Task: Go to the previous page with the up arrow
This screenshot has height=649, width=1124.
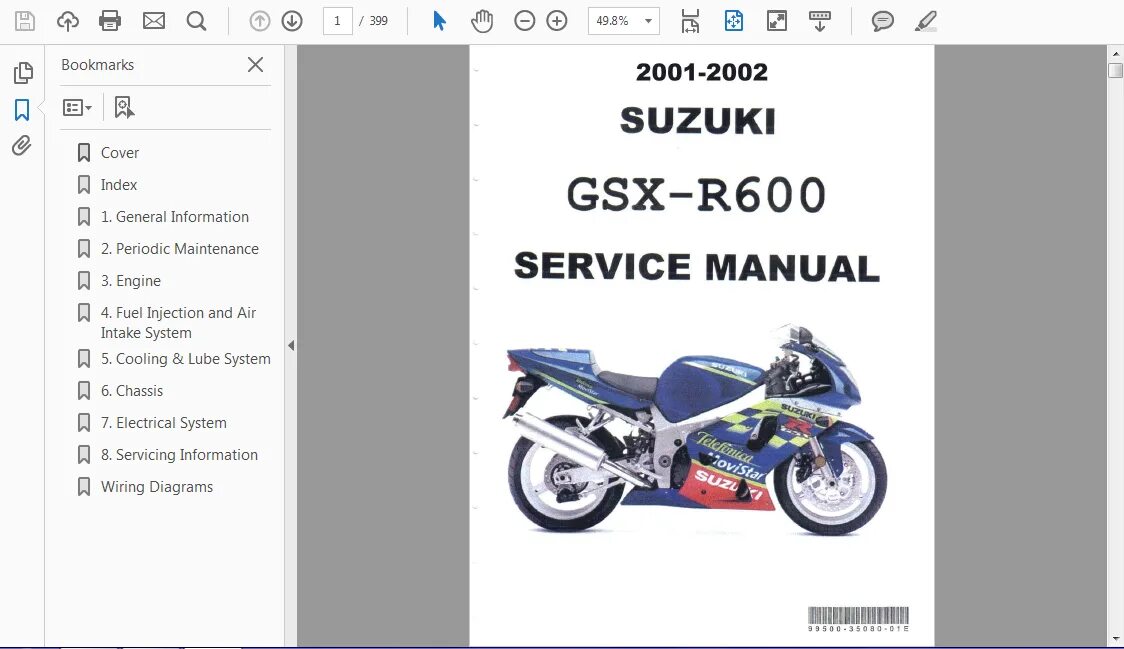Action: pyautogui.click(x=259, y=21)
